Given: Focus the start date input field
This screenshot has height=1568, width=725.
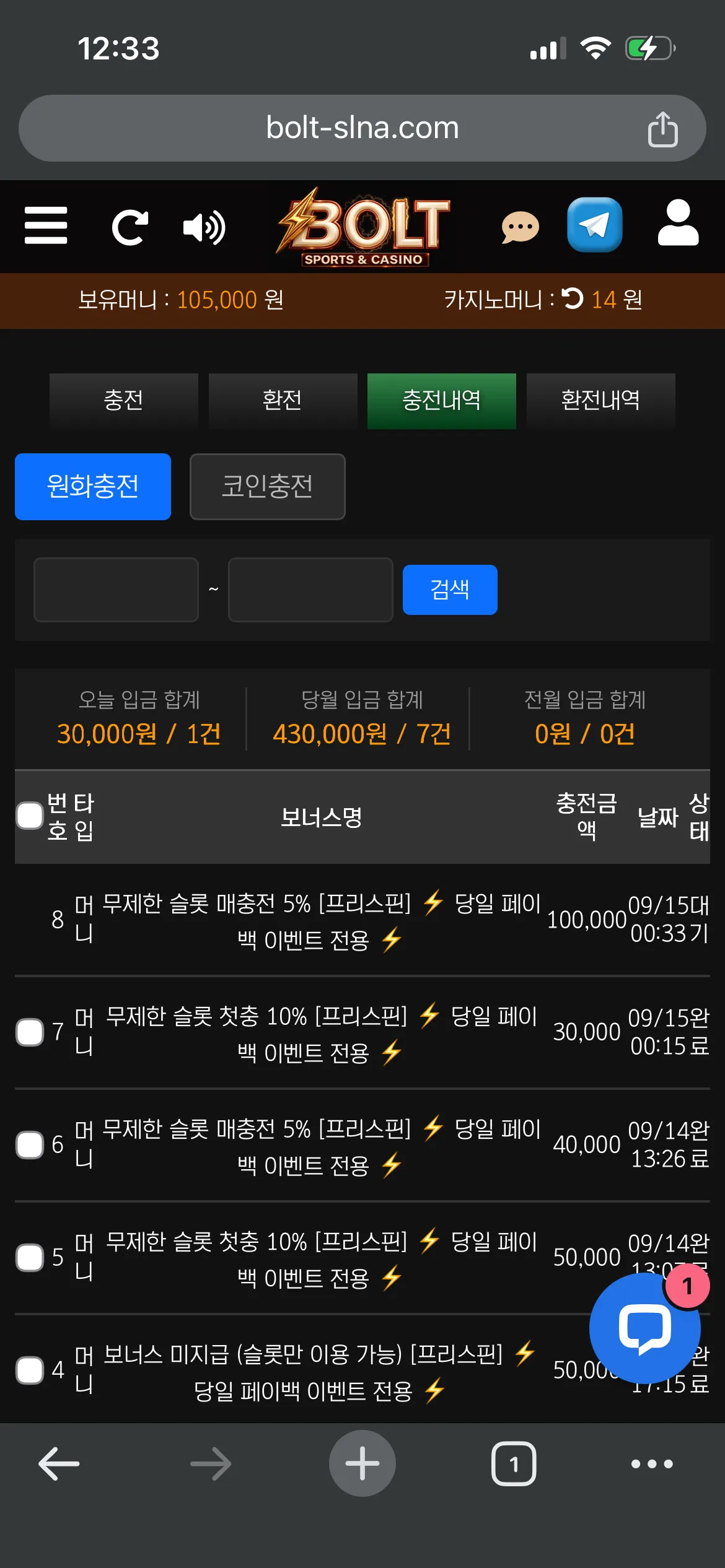Looking at the screenshot, I should click(x=116, y=590).
